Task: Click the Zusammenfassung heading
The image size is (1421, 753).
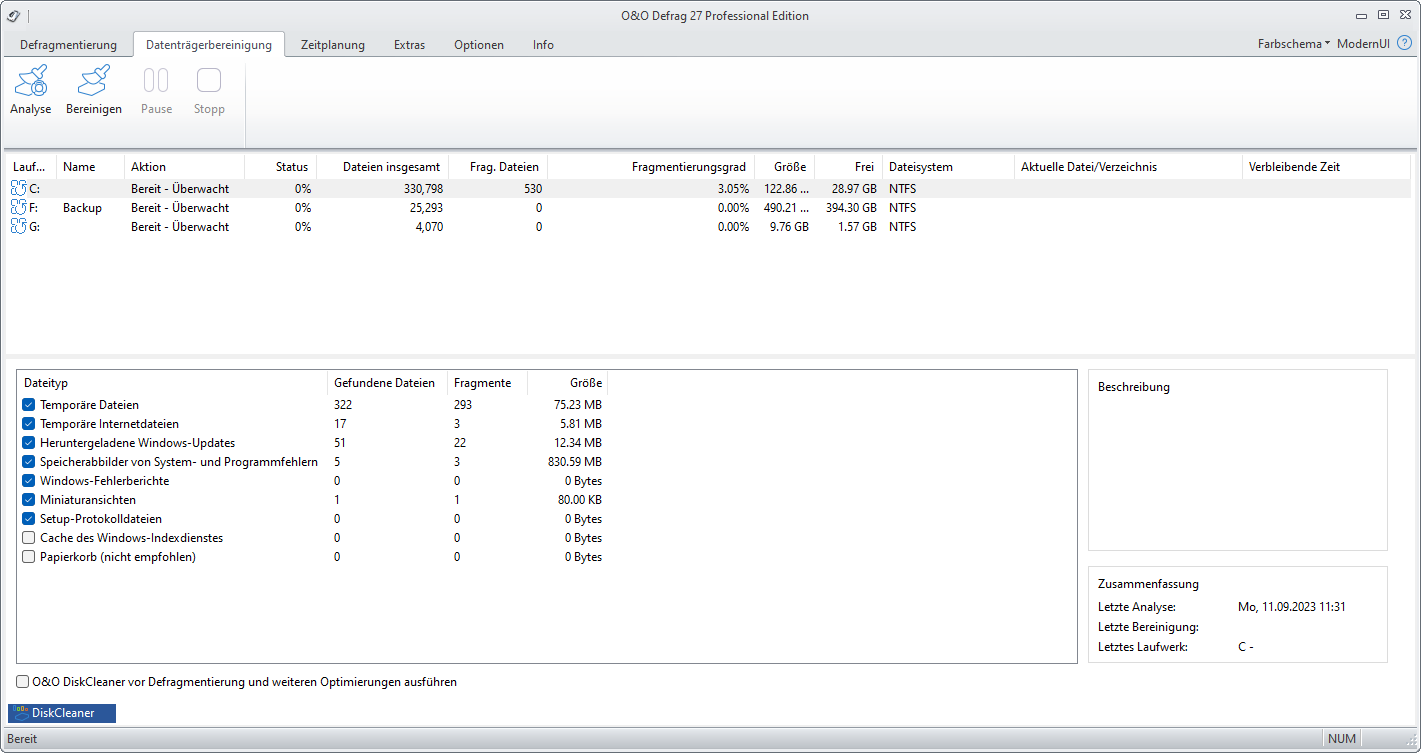Action: tap(1148, 584)
